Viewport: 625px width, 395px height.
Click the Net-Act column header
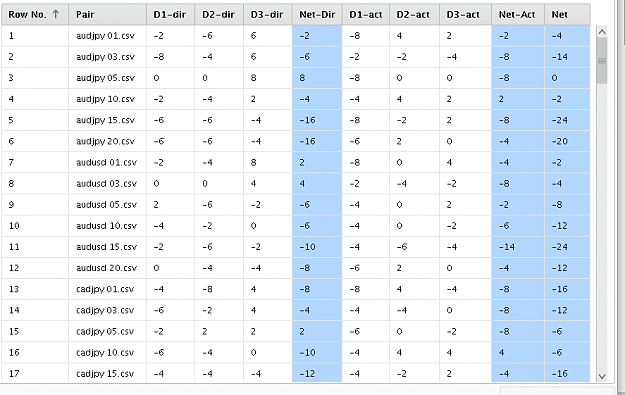point(517,14)
